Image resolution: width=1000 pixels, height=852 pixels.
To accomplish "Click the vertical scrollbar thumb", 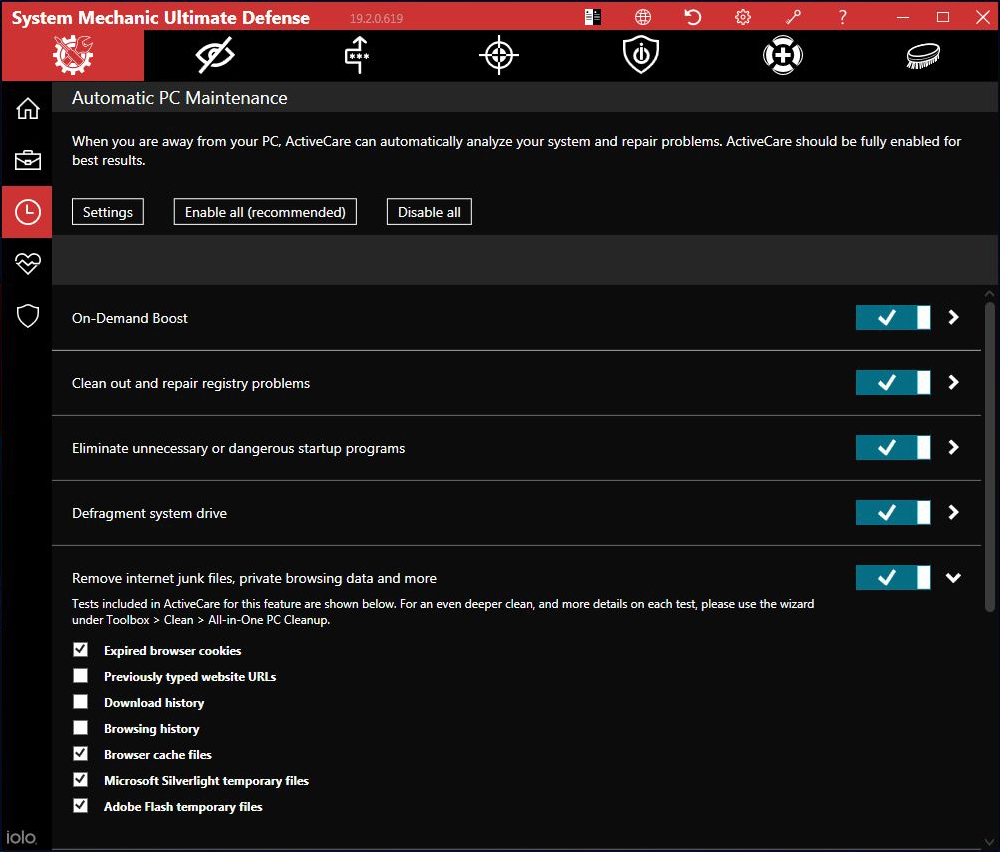I will [x=990, y=457].
